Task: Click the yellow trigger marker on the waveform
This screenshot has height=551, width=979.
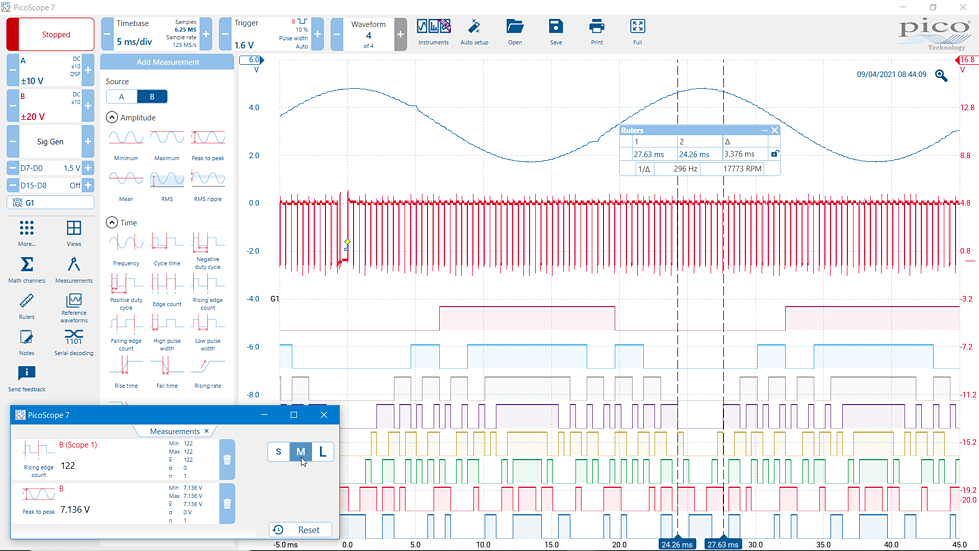Action: pos(347,242)
